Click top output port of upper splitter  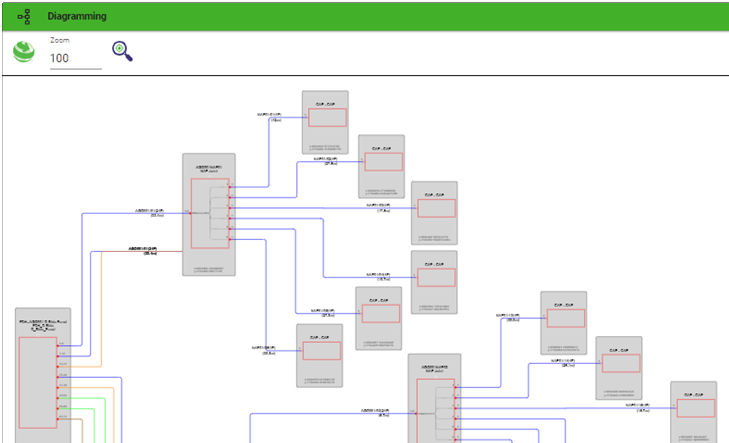(x=230, y=187)
